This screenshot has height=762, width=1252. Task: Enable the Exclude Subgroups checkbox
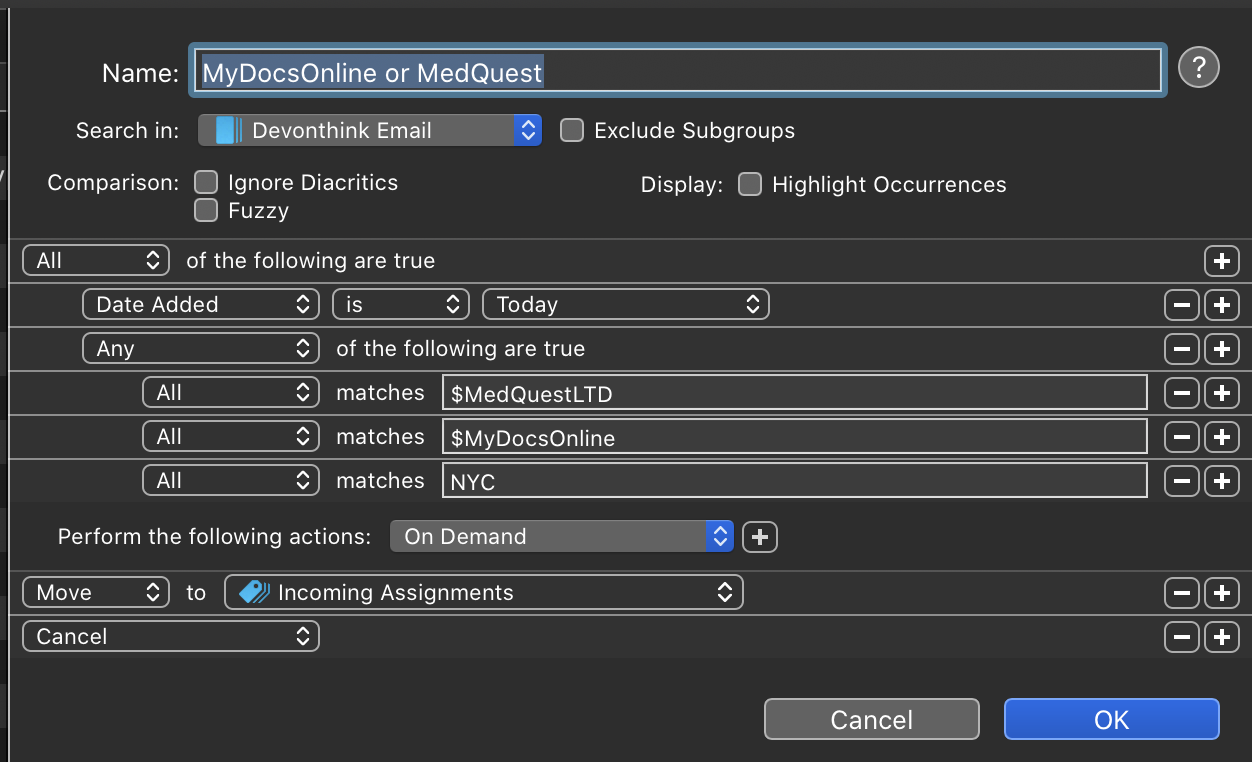pyautogui.click(x=571, y=130)
